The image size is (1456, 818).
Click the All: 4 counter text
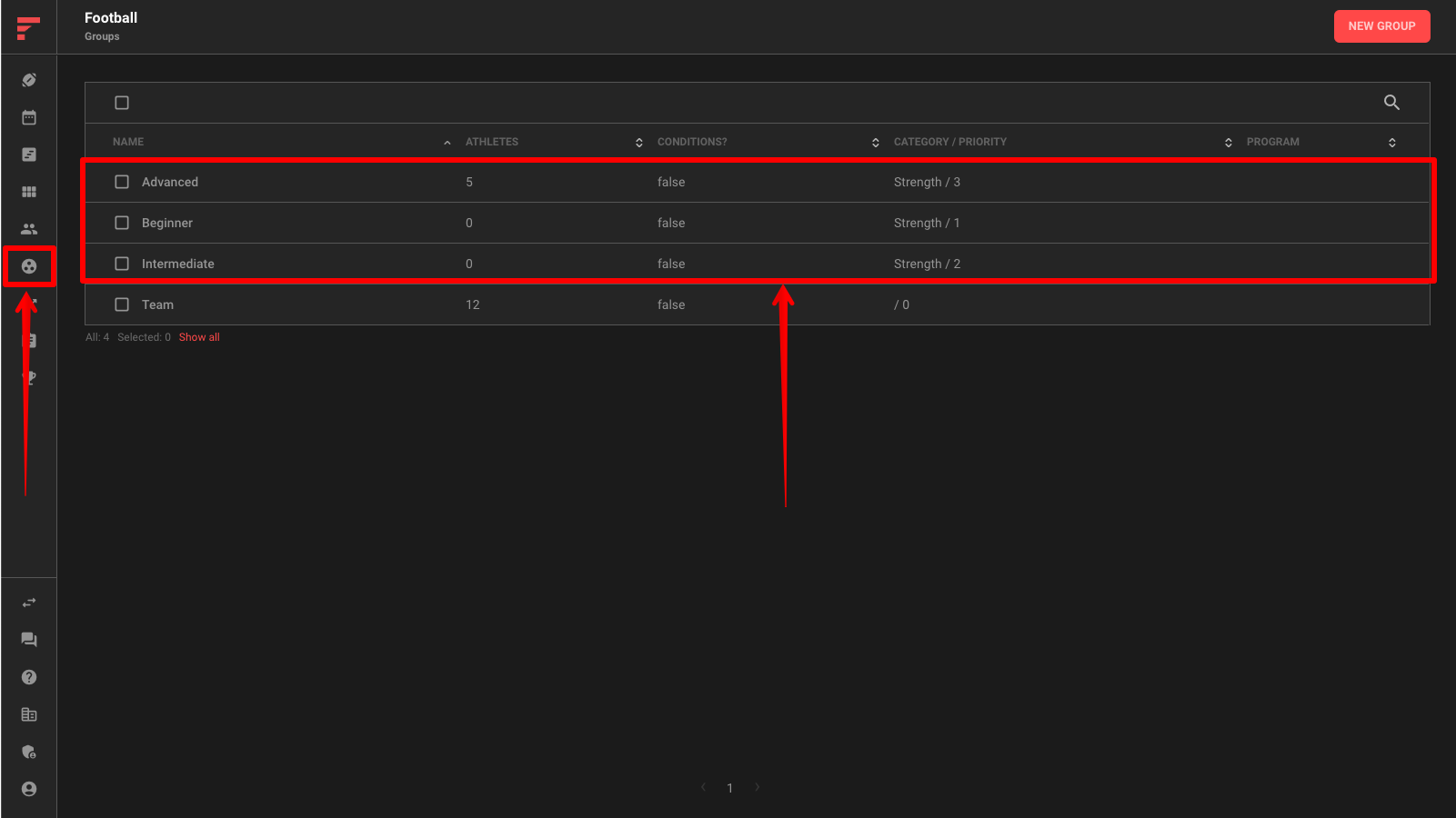(97, 337)
